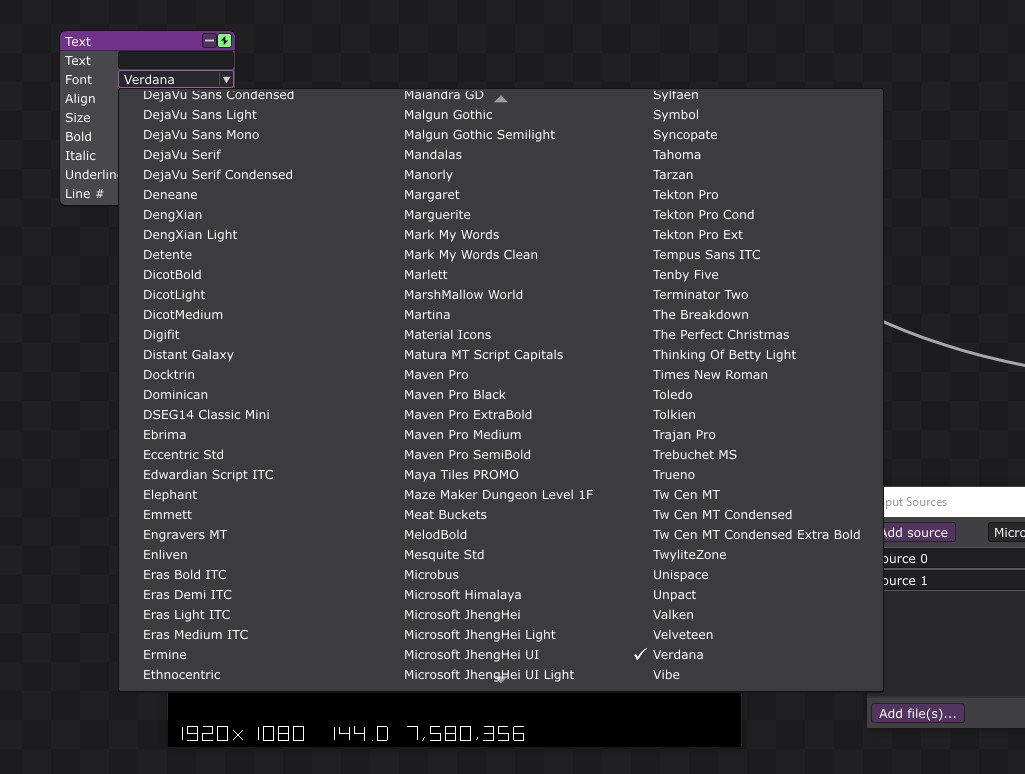Select Syncopate font

pyautogui.click(x=684, y=135)
